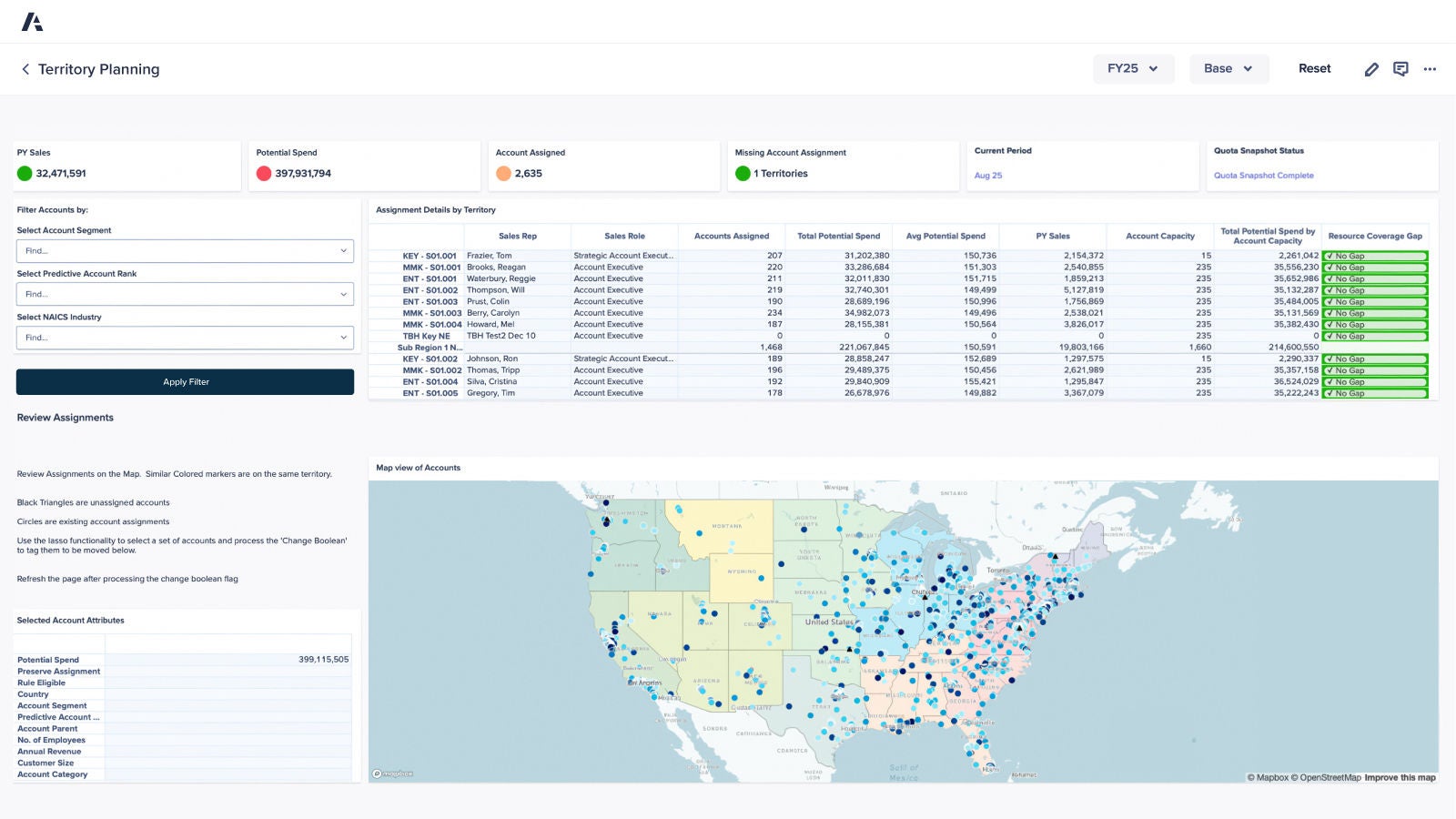This screenshot has width=1456, height=819.
Task: Click the orange dot on Account Assigned card
Action: click(x=504, y=172)
